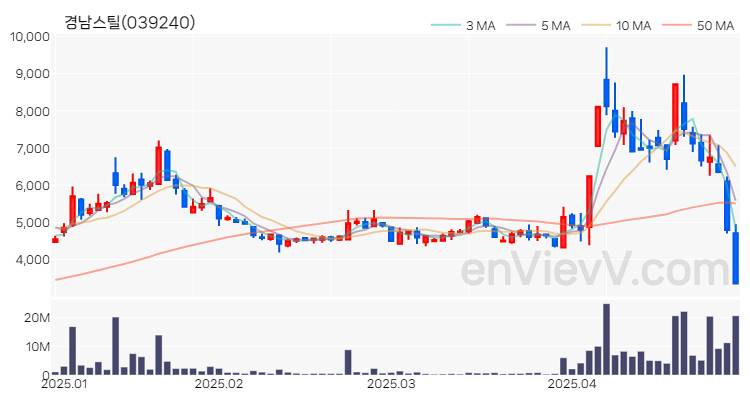The height and width of the screenshot is (400, 750).
Task: Click the 8,000 price axis label
Action: (x=33, y=111)
